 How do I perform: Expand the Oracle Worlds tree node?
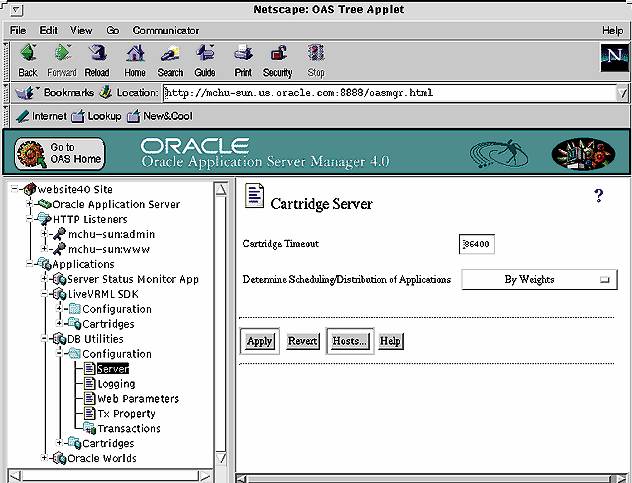point(45,458)
